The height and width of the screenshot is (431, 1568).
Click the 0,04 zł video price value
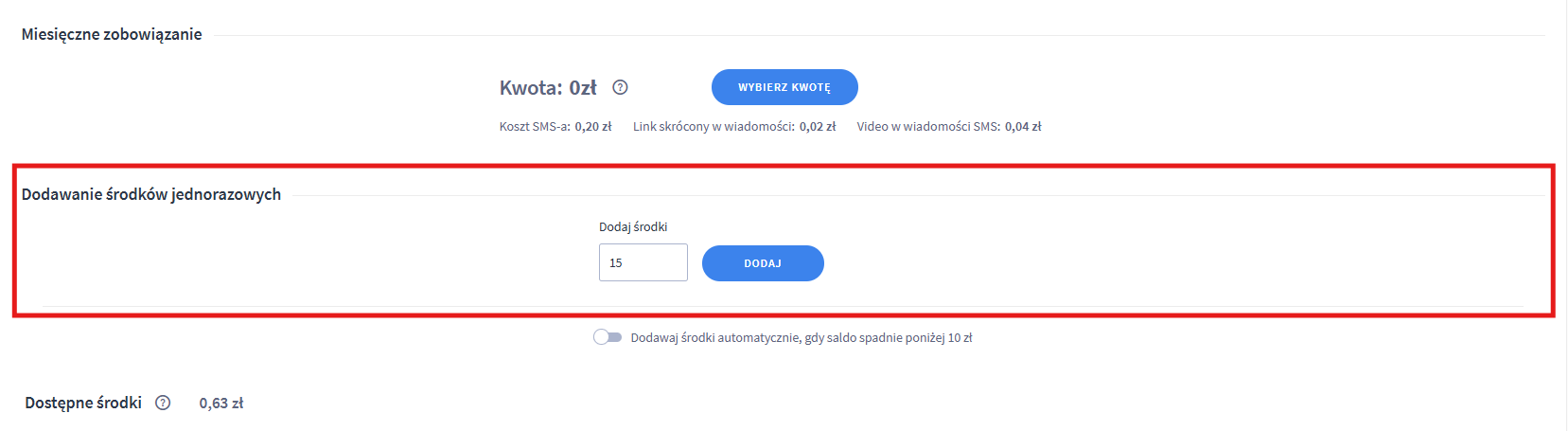pos(1023,126)
